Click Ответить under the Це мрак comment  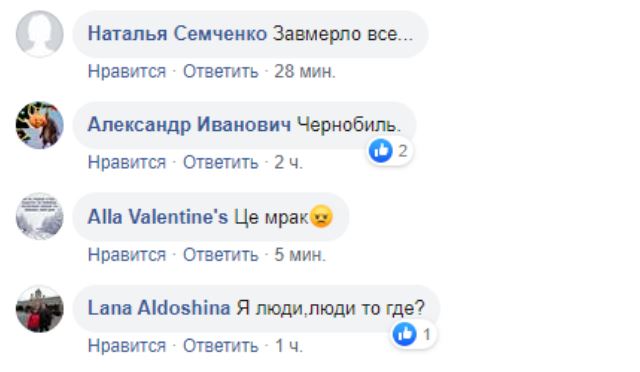[x=220, y=255]
